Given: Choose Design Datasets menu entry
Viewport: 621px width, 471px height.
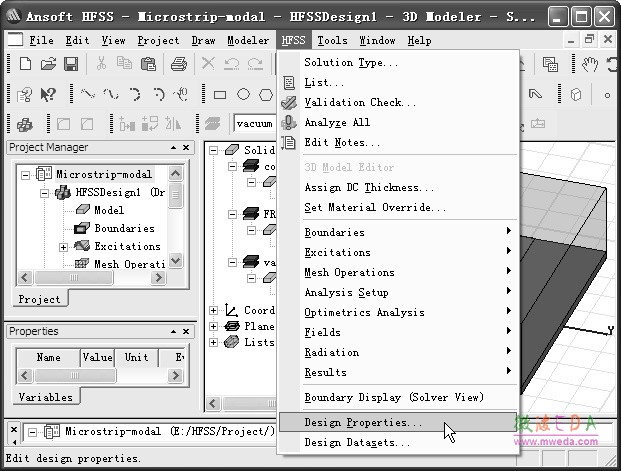Looking at the screenshot, I should click(398, 442).
